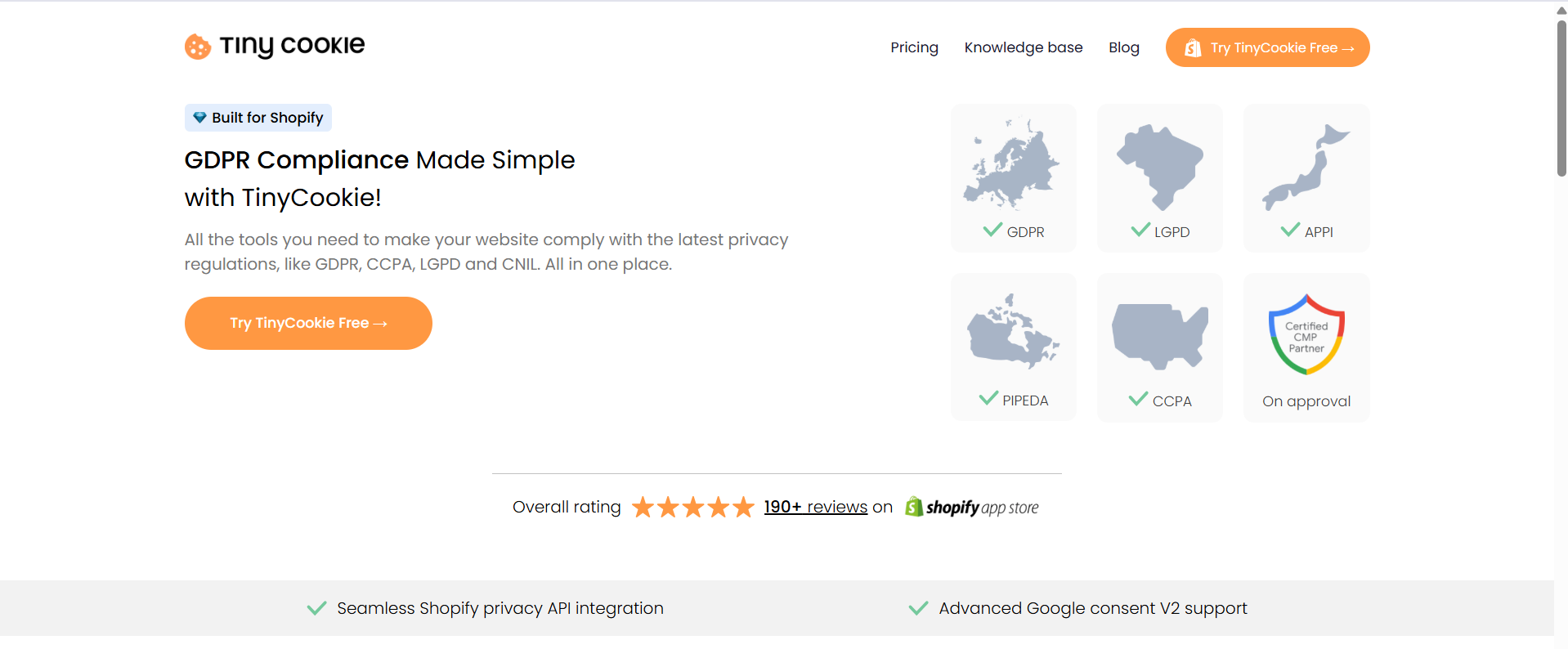
Task: Click the Canada map PIPEDA icon
Action: click(1013, 333)
